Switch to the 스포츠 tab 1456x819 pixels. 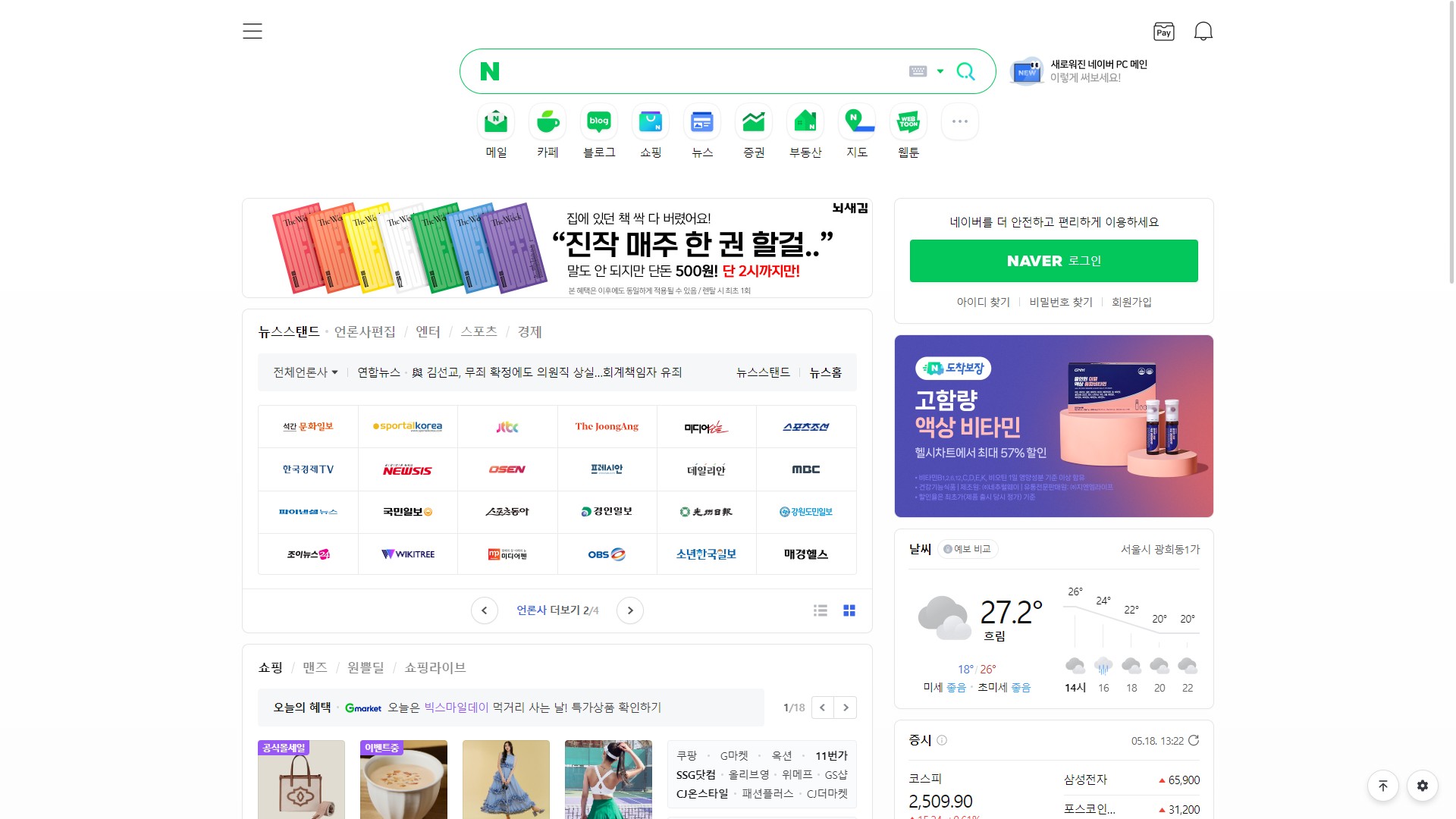coord(479,332)
